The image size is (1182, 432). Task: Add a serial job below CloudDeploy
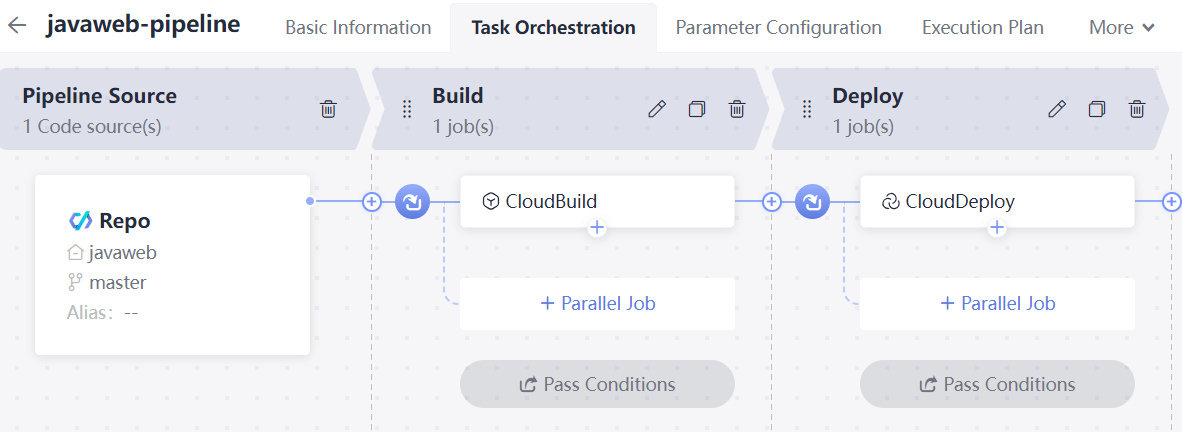[x=997, y=228]
